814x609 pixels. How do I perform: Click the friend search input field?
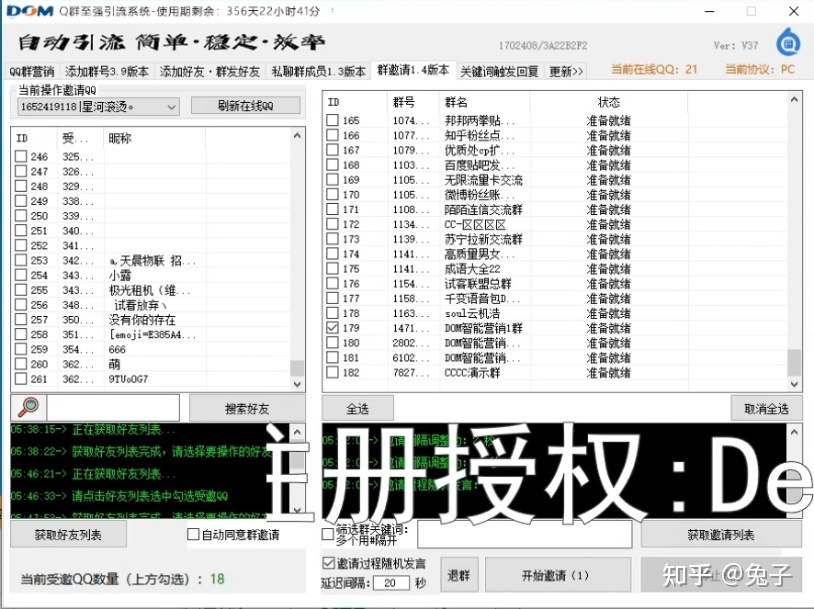[x=113, y=408]
